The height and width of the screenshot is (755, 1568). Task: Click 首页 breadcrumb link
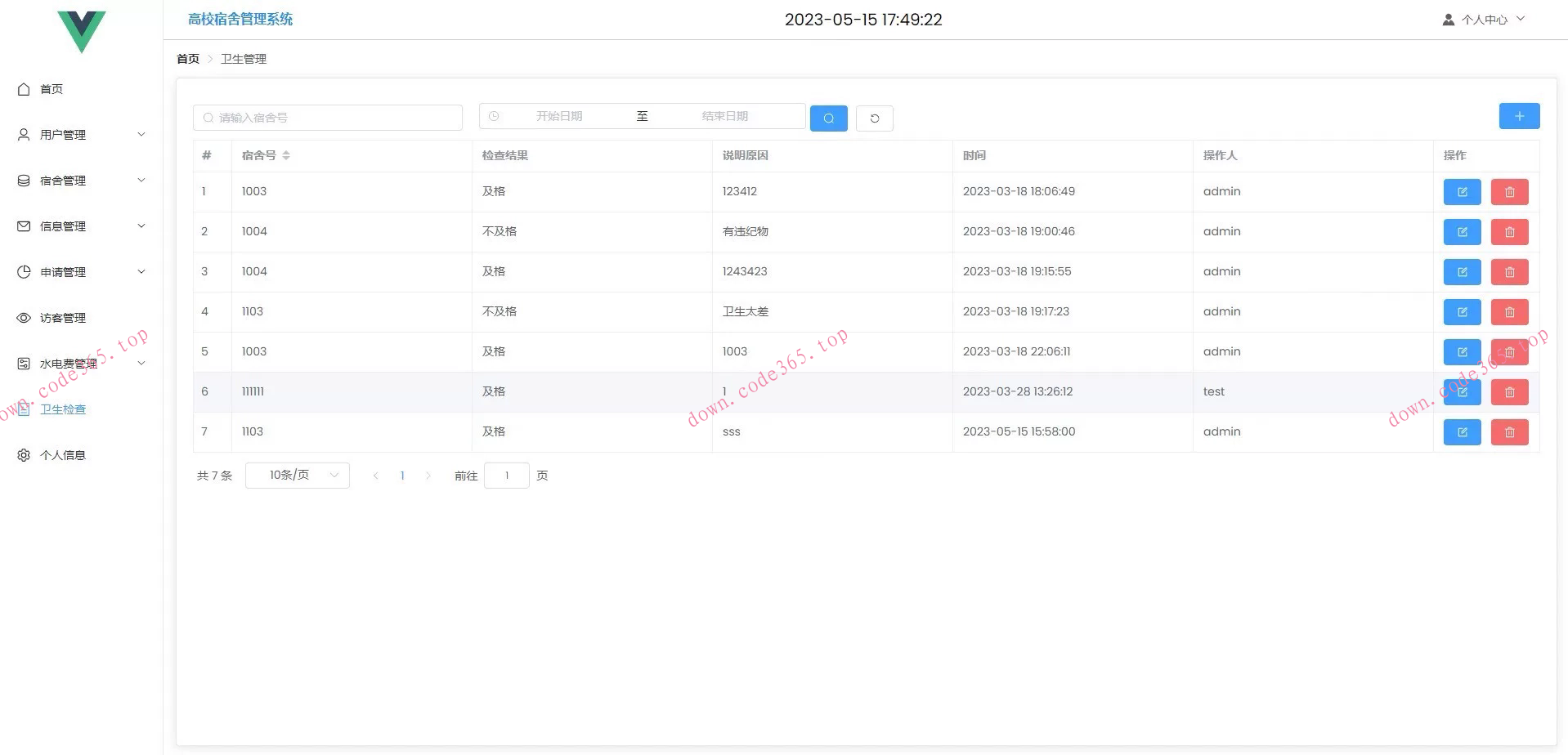(188, 59)
